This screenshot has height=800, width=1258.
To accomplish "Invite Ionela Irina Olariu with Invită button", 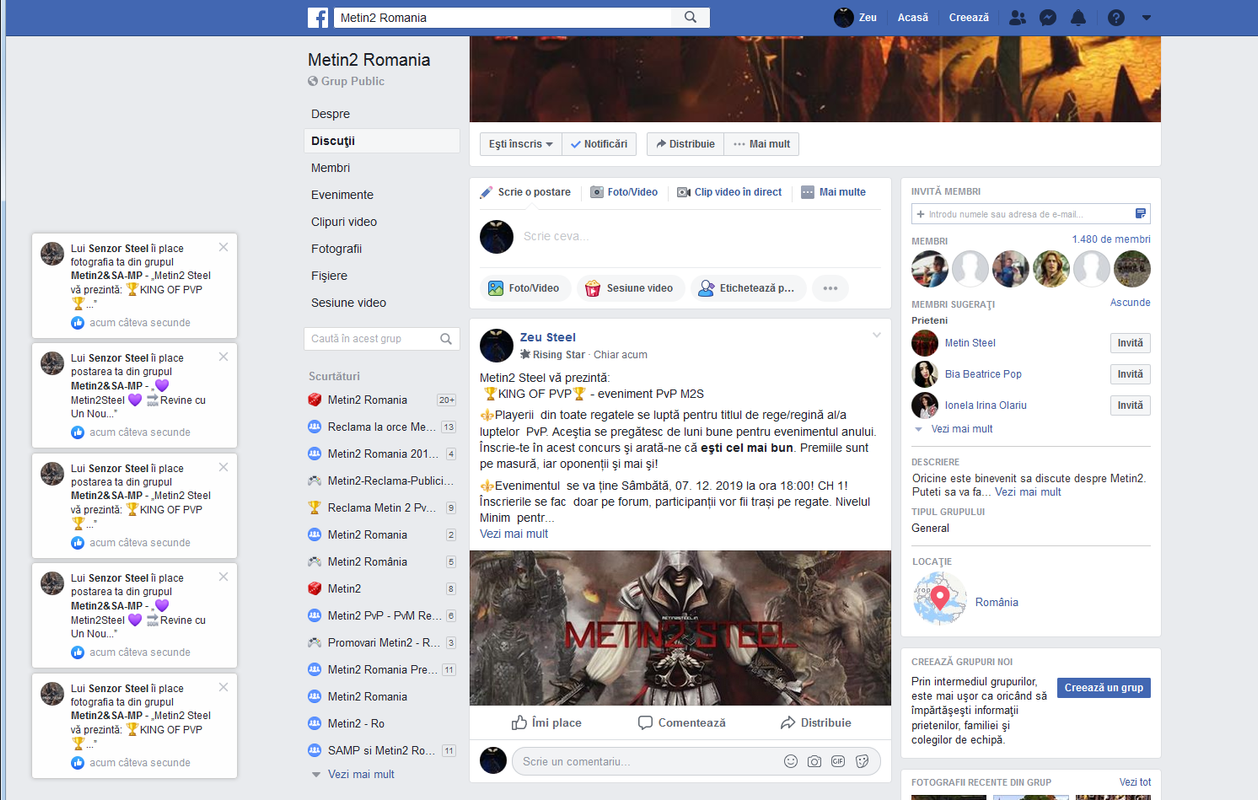I will coord(1130,405).
